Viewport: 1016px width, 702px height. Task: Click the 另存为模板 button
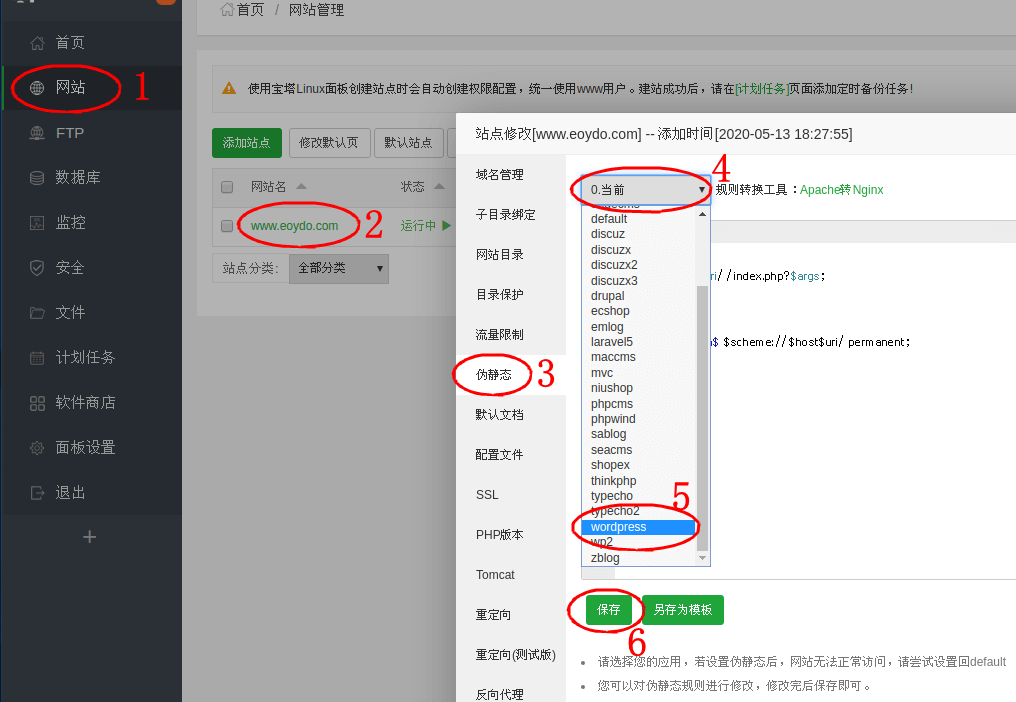(683, 610)
